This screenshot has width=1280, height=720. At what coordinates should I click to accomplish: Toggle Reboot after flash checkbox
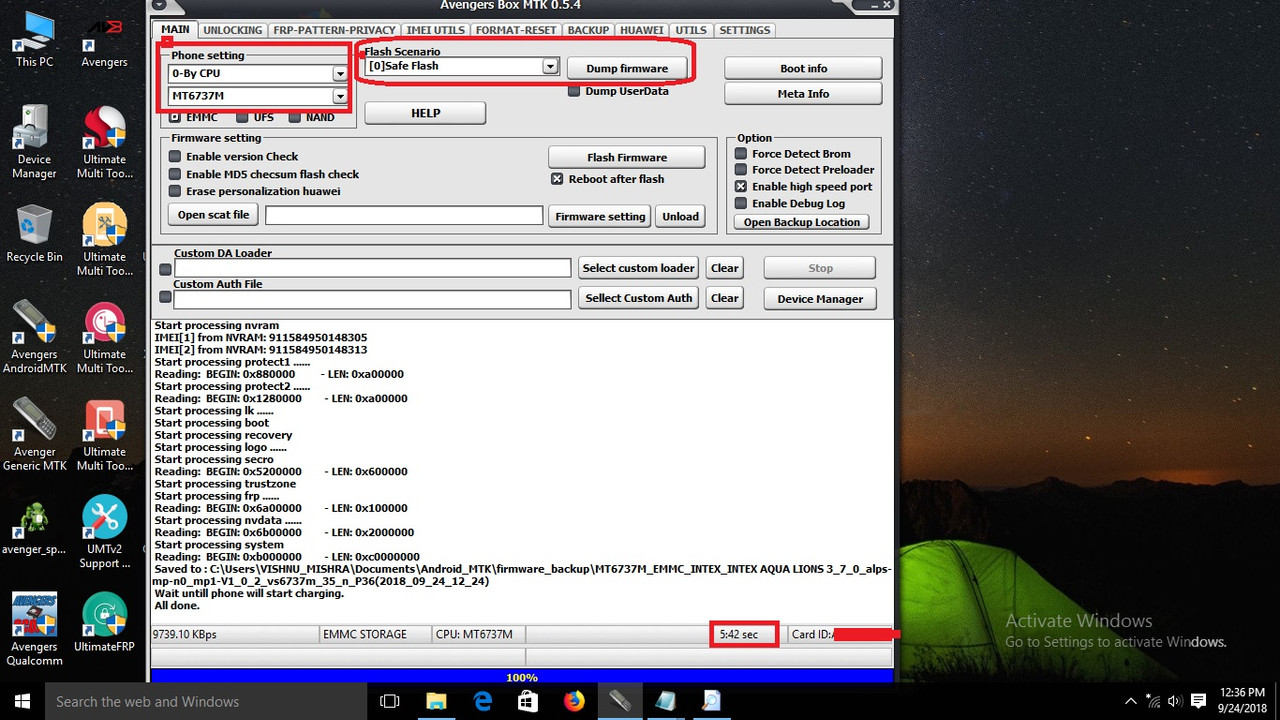coord(558,179)
